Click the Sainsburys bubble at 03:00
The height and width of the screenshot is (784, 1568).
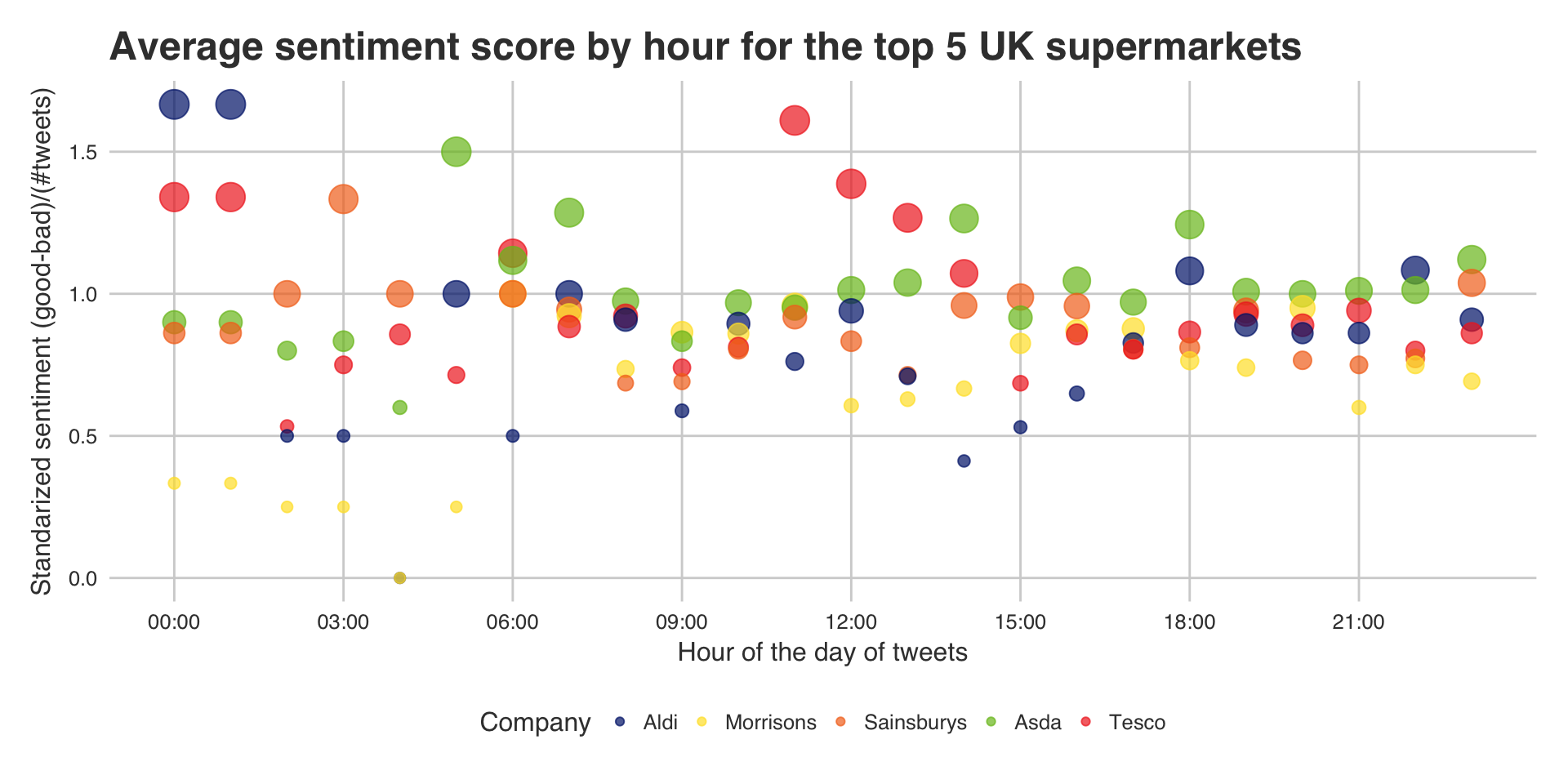343,198
